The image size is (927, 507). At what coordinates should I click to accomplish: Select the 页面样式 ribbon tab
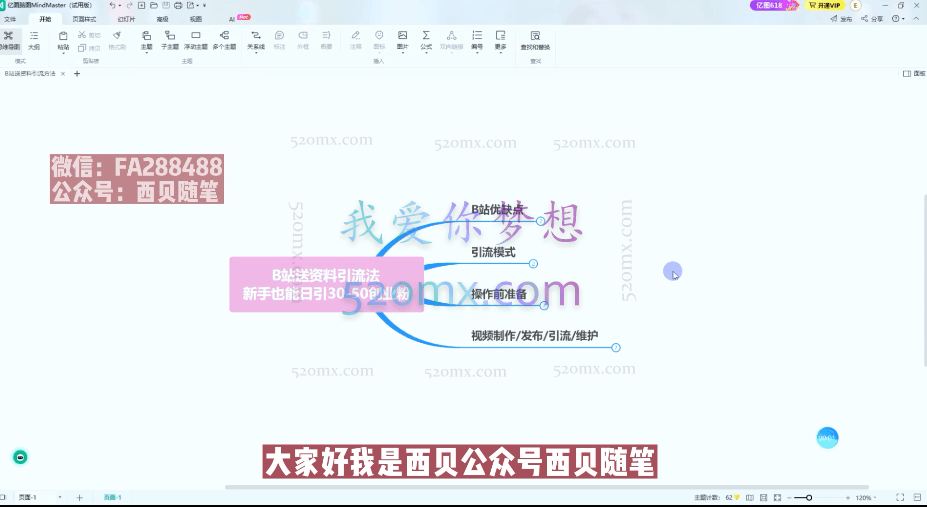84,19
